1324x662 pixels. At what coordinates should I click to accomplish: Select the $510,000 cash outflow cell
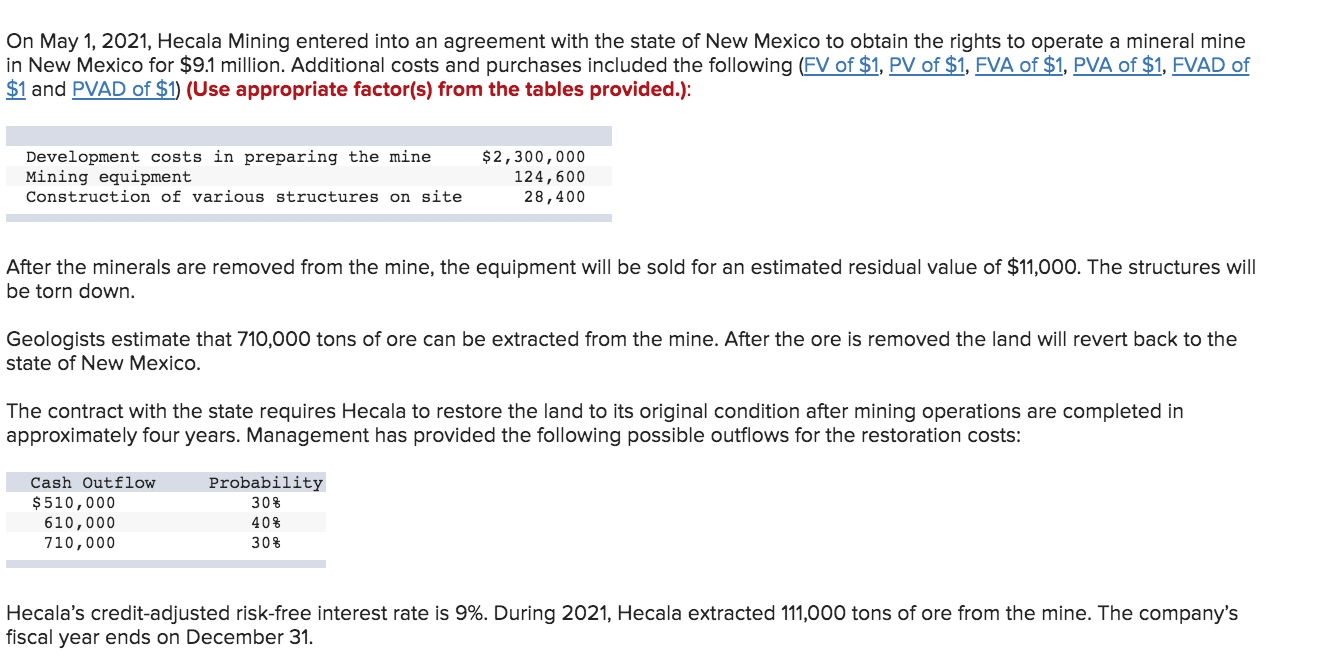click(73, 503)
